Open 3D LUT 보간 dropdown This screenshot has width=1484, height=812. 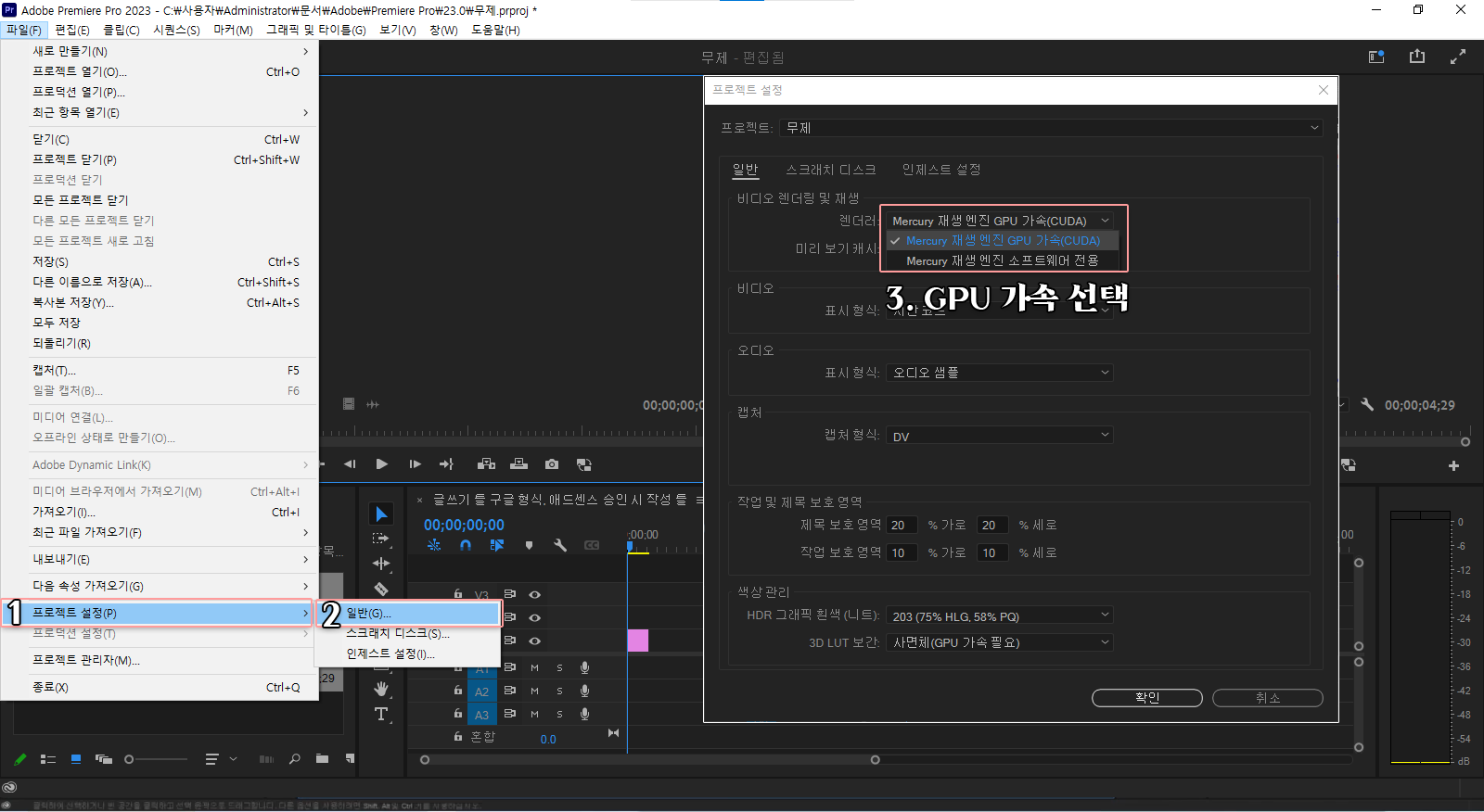[x=1000, y=642]
